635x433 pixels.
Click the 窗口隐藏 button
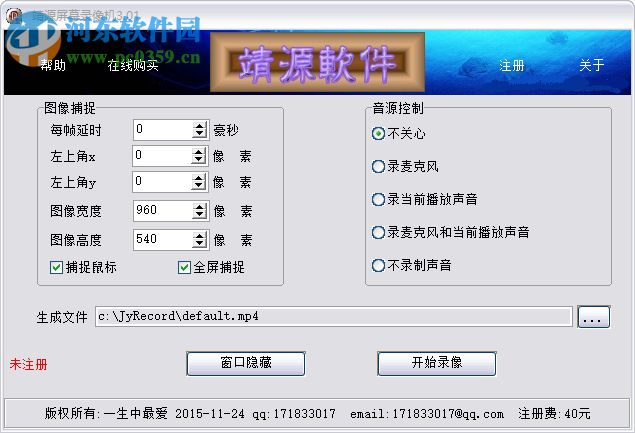pyautogui.click(x=246, y=363)
